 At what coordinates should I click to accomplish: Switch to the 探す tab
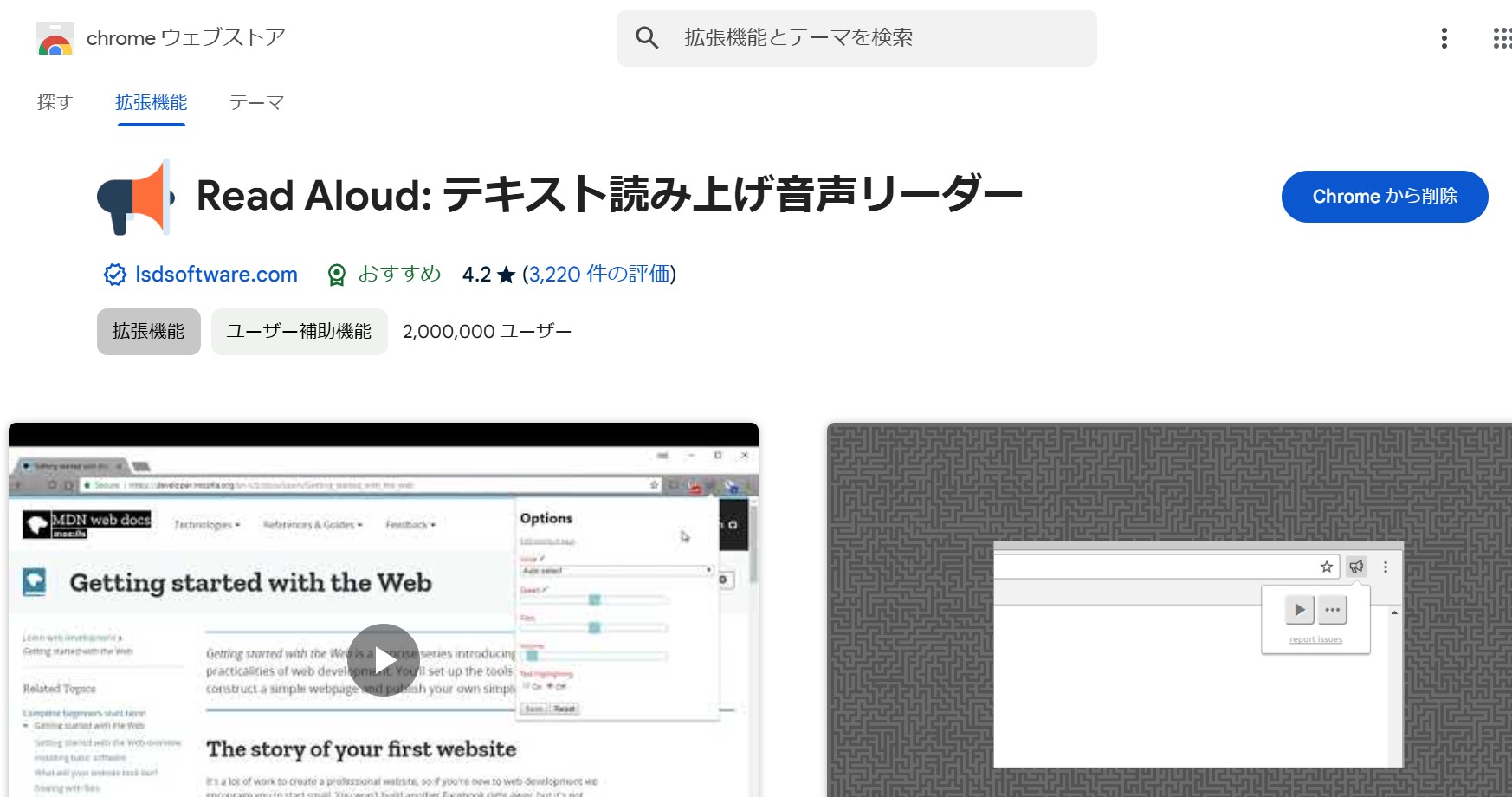(x=55, y=102)
